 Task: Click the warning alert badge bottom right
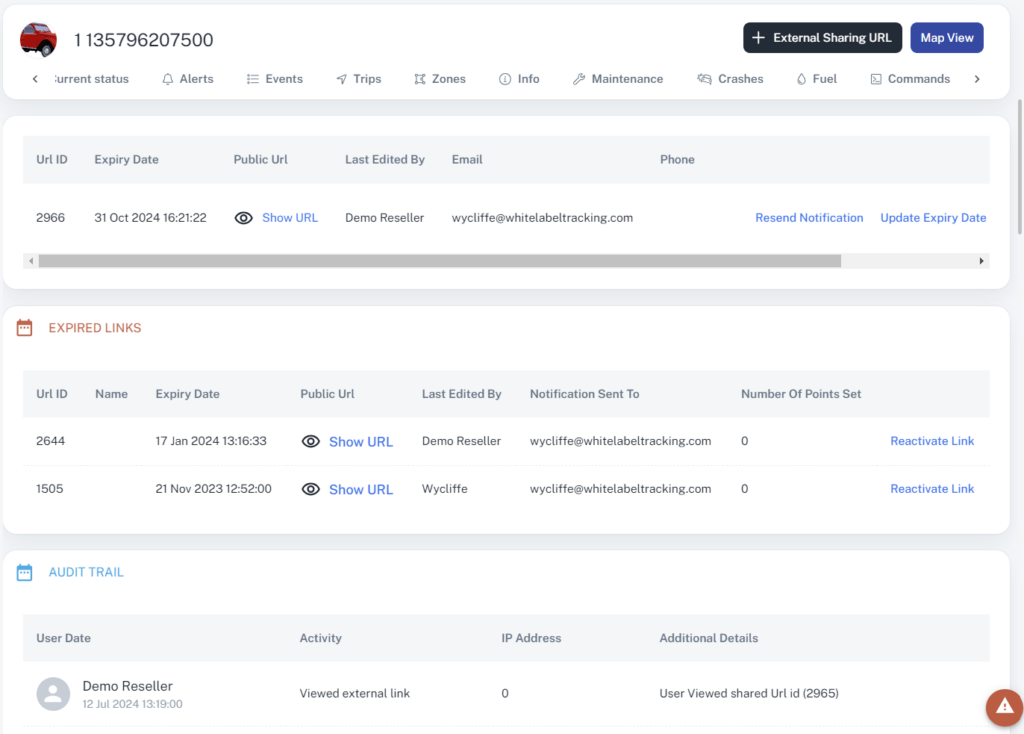tap(1004, 708)
